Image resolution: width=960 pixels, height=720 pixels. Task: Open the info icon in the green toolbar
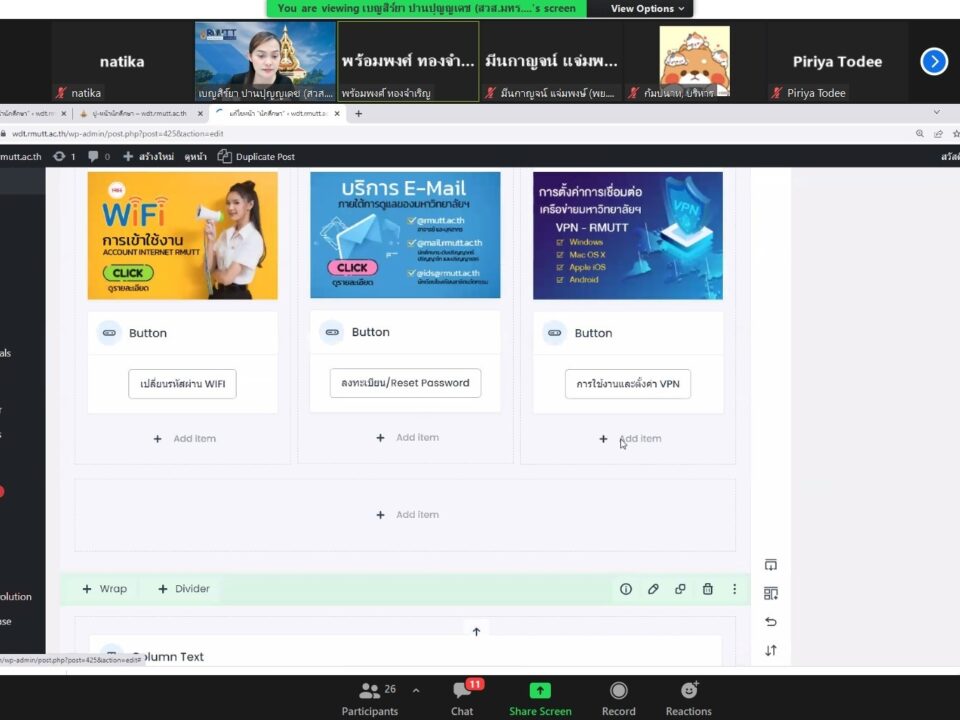(626, 589)
